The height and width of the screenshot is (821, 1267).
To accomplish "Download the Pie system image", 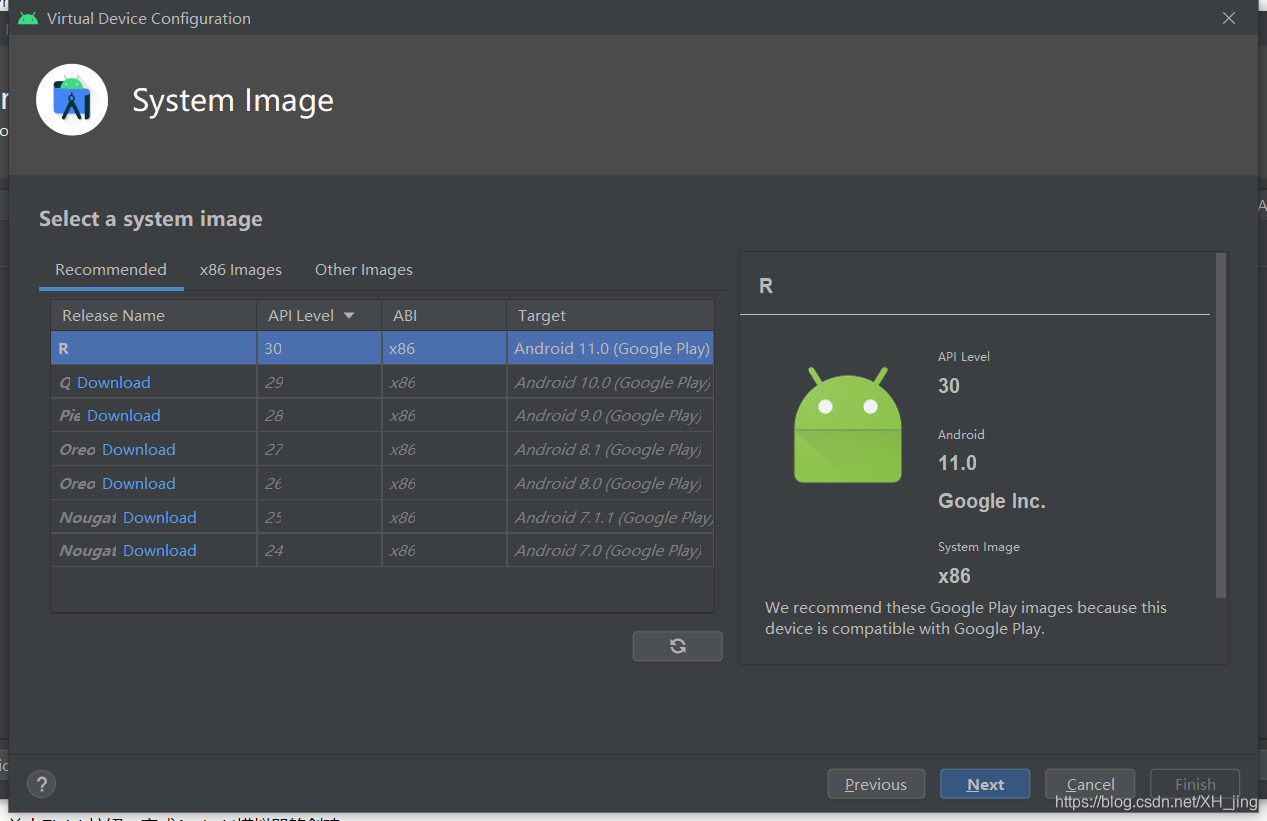I will click(x=124, y=415).
